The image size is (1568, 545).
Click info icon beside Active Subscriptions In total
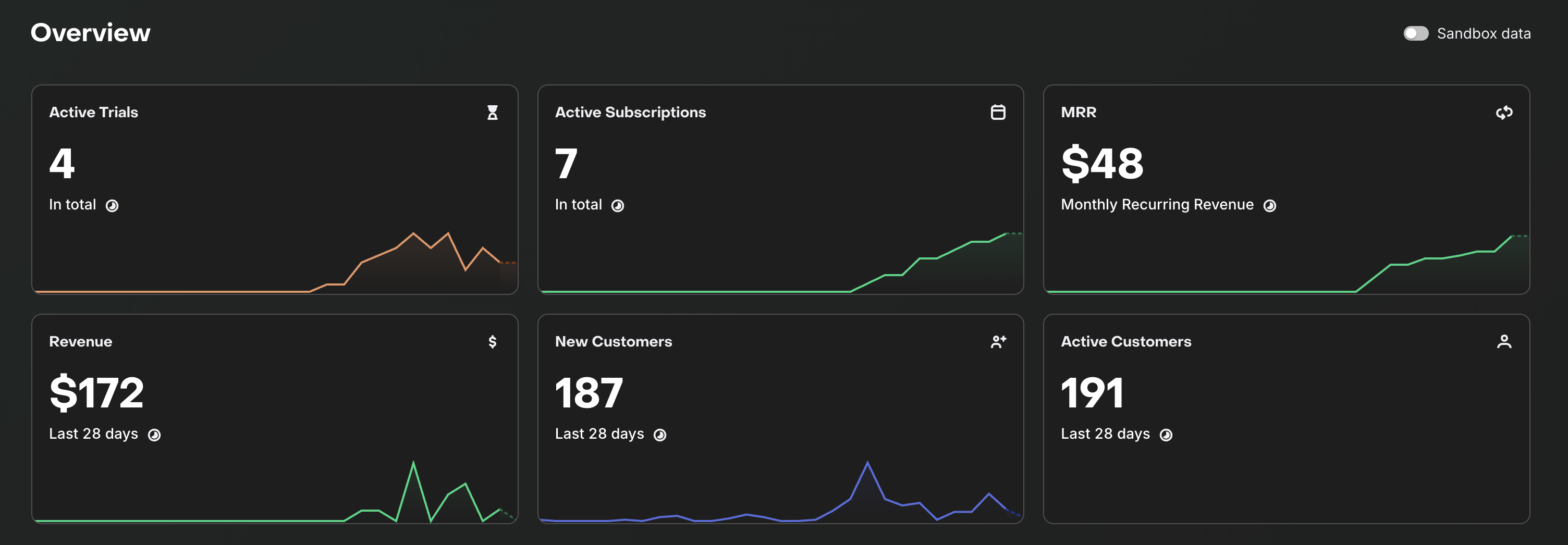pos(618,206)
